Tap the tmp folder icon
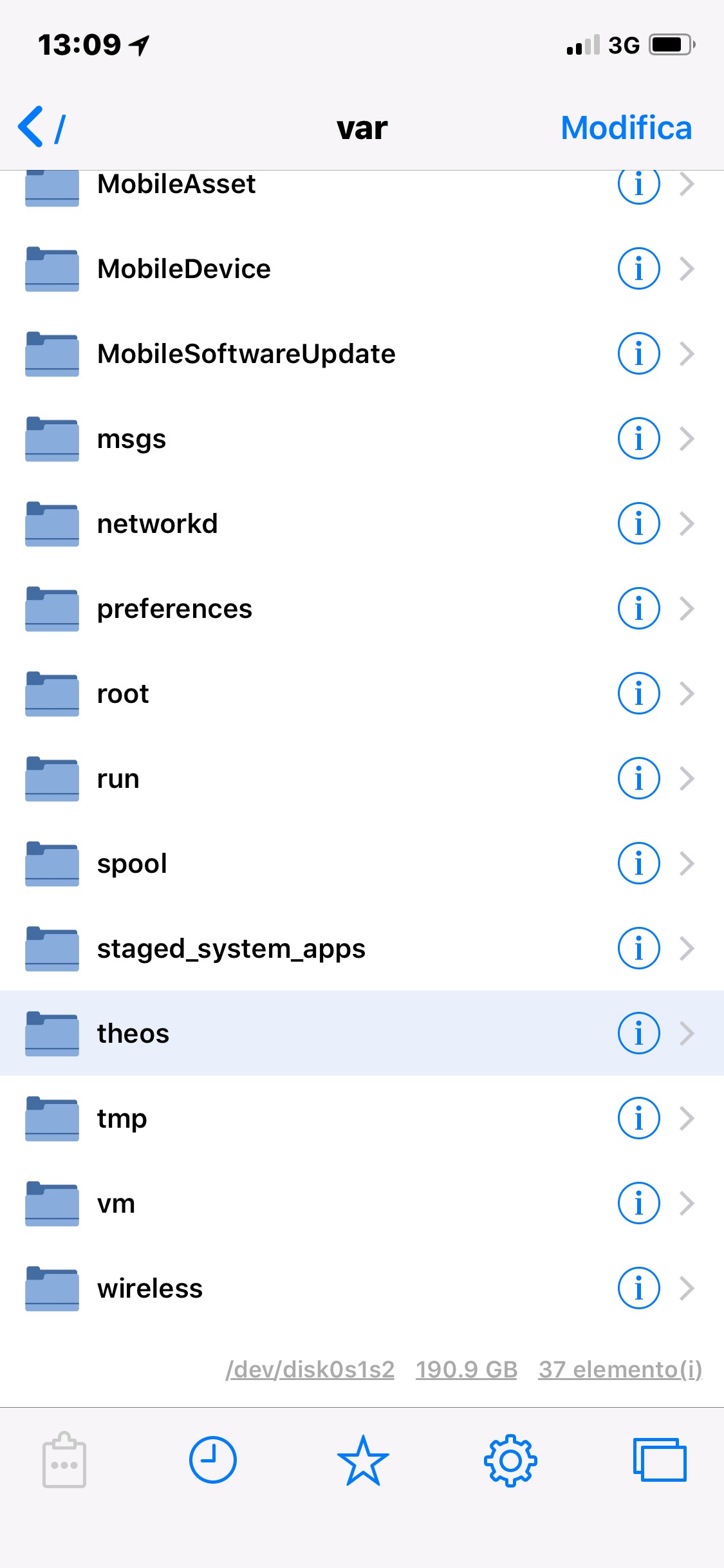Viewport: 724px width, 1568px height. coord(52,1118)
